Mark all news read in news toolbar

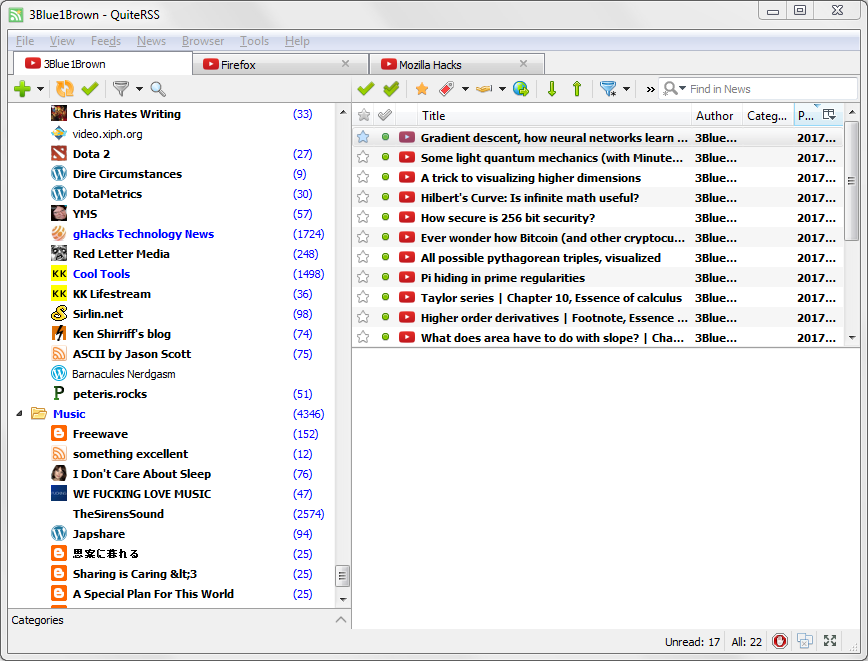(391, 89)
